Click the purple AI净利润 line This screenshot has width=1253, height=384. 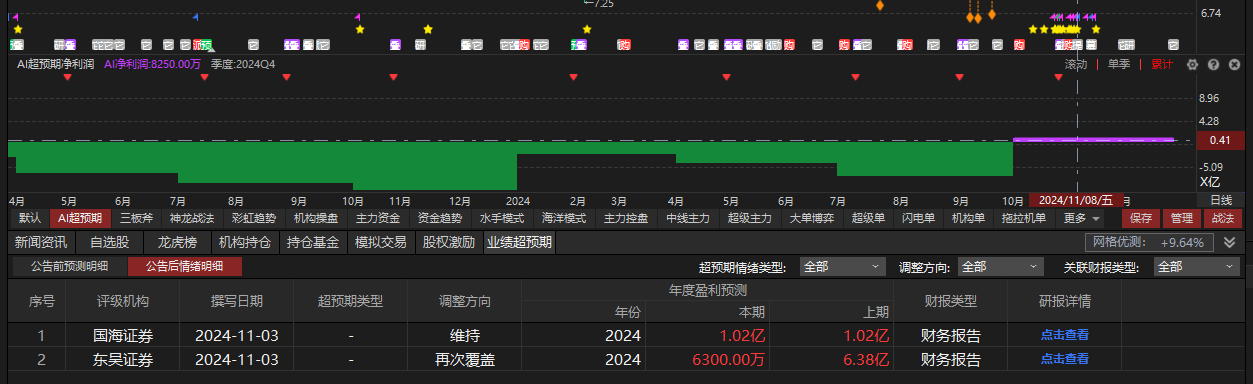pos(1092,139)
